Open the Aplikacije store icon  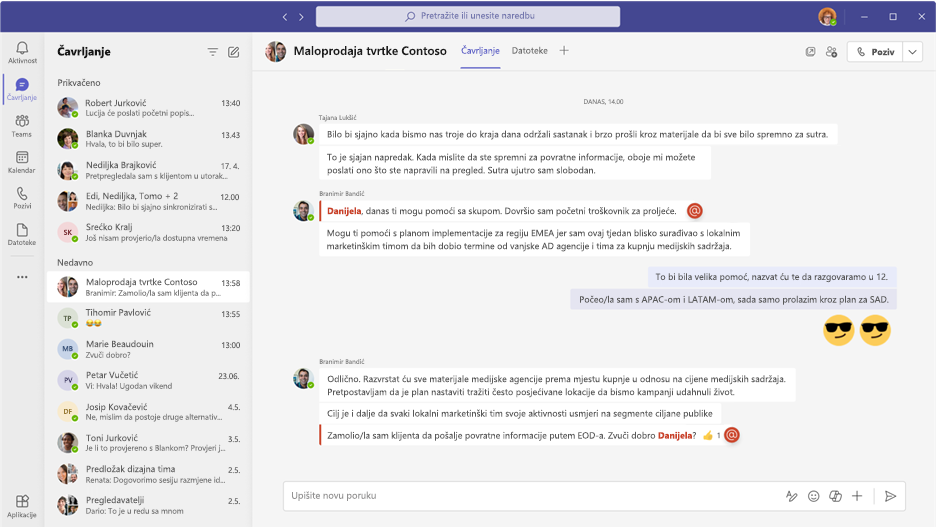click(x=22, y=506)
